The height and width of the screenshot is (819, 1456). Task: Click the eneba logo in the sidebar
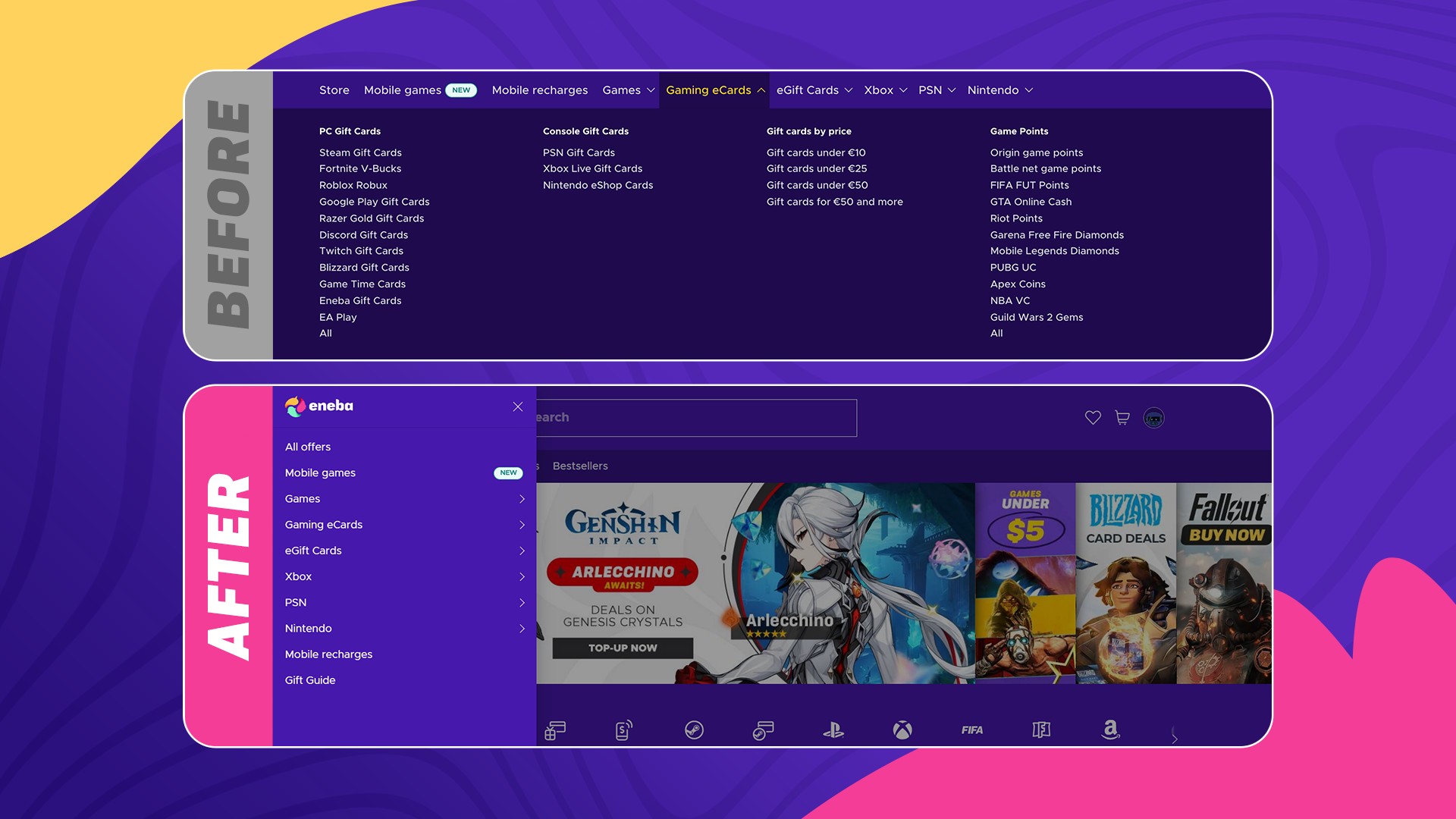click(x=318, y=406)
